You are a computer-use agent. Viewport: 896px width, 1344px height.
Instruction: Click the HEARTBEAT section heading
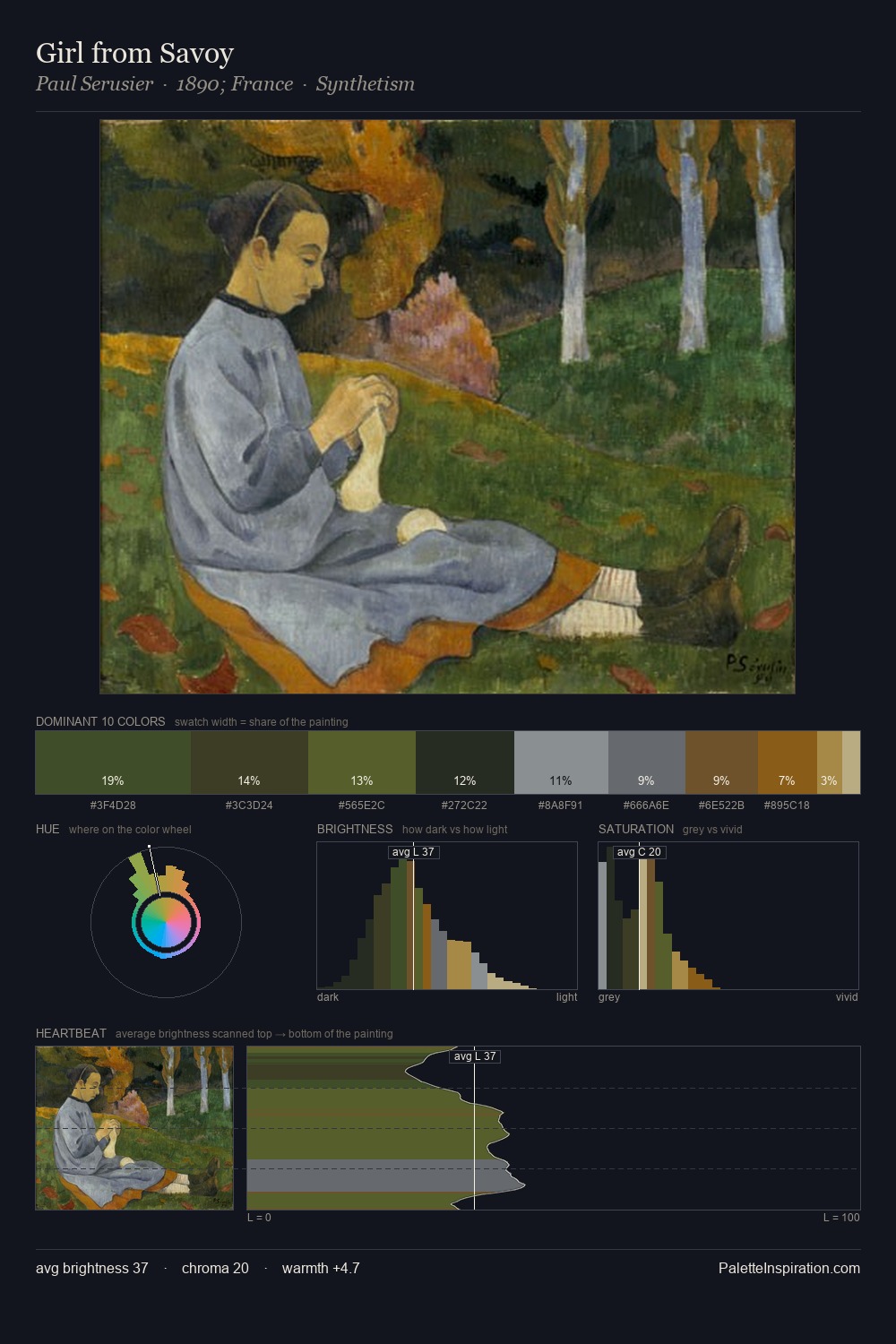coord(71,1033)
